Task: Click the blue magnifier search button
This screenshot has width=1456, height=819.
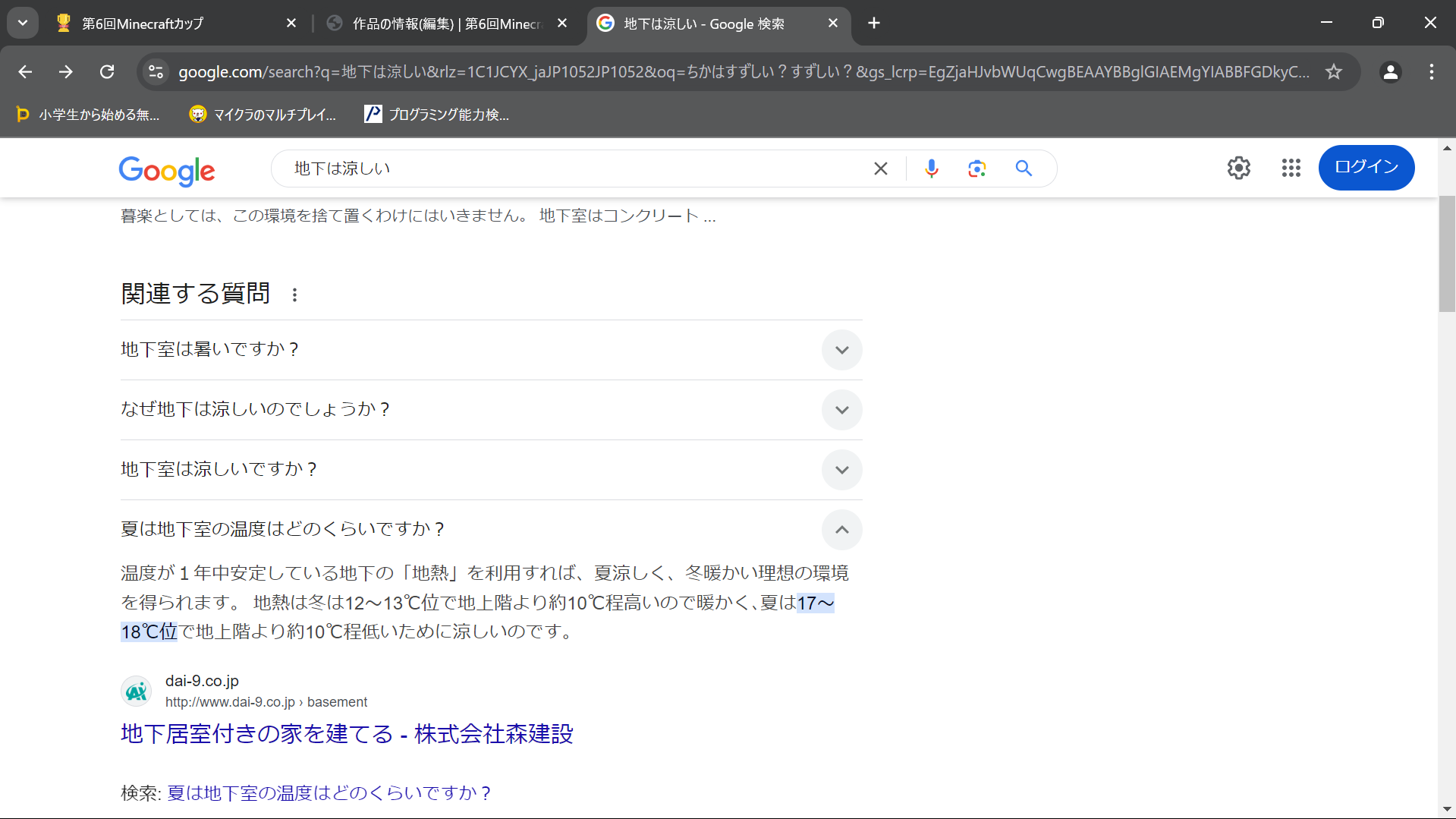Action: [x=1024, y=169]
